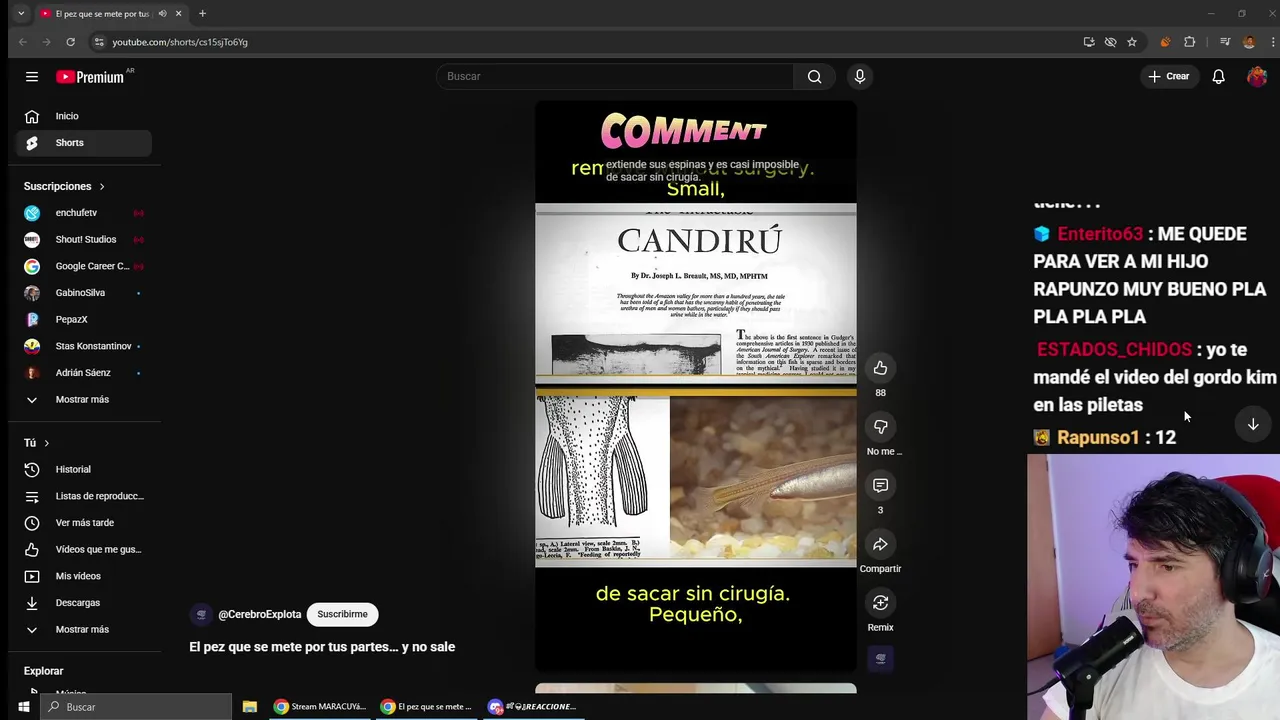
Task: Open Windows Start menu
Action: 23,707
